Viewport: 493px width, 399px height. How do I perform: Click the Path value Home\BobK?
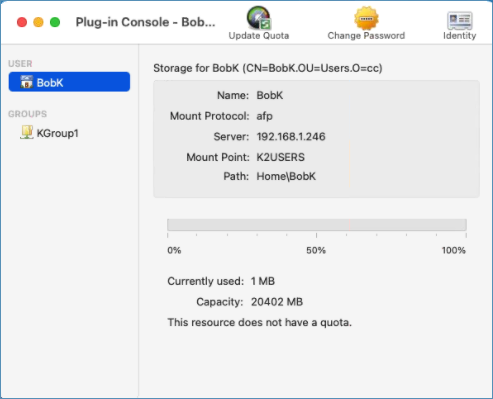tap(286, 176)
